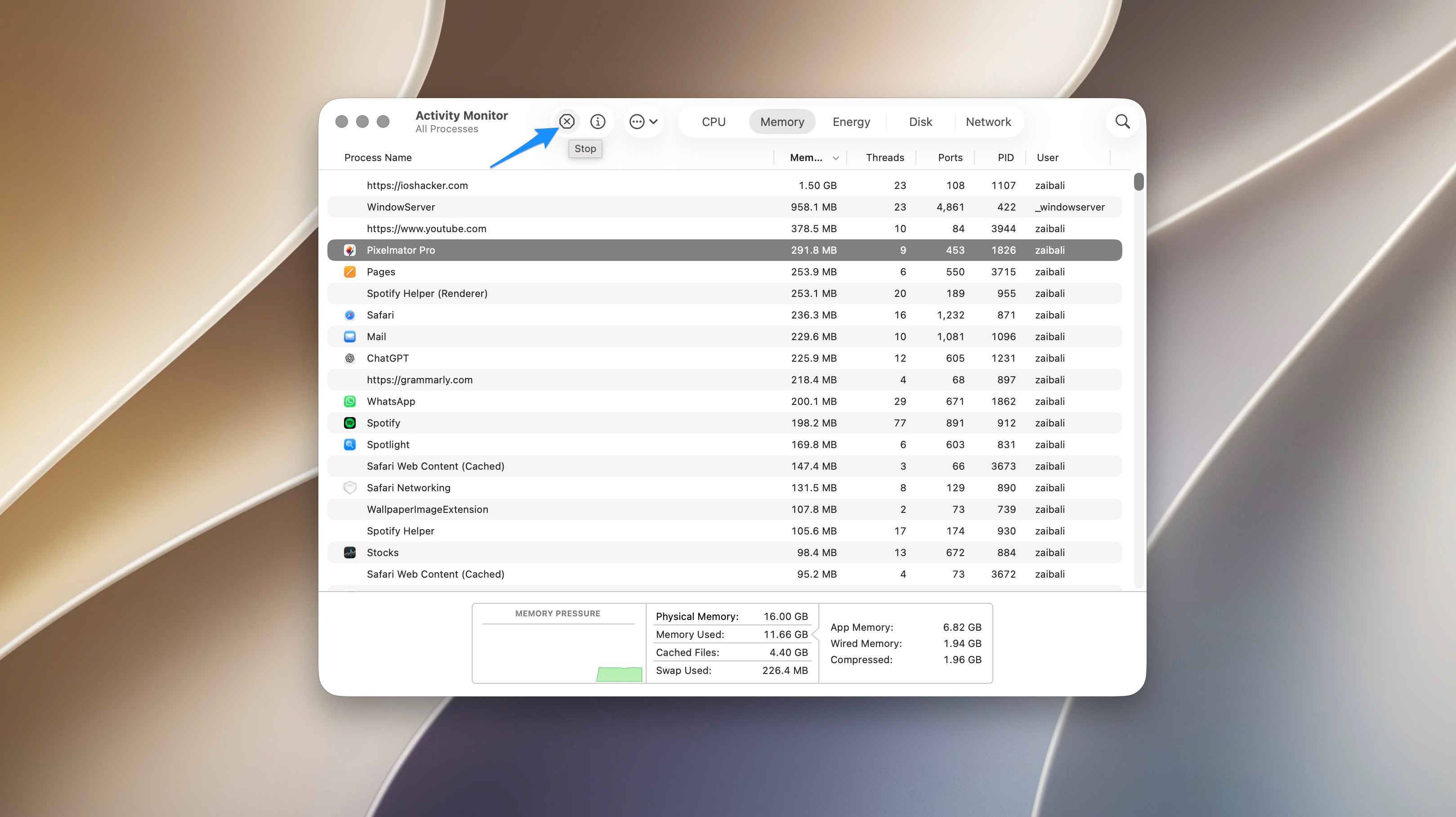The image size is (1456, 817).
Task: Click the Physical Memory 16.00 GB value
Action: [x=786, y=616]
